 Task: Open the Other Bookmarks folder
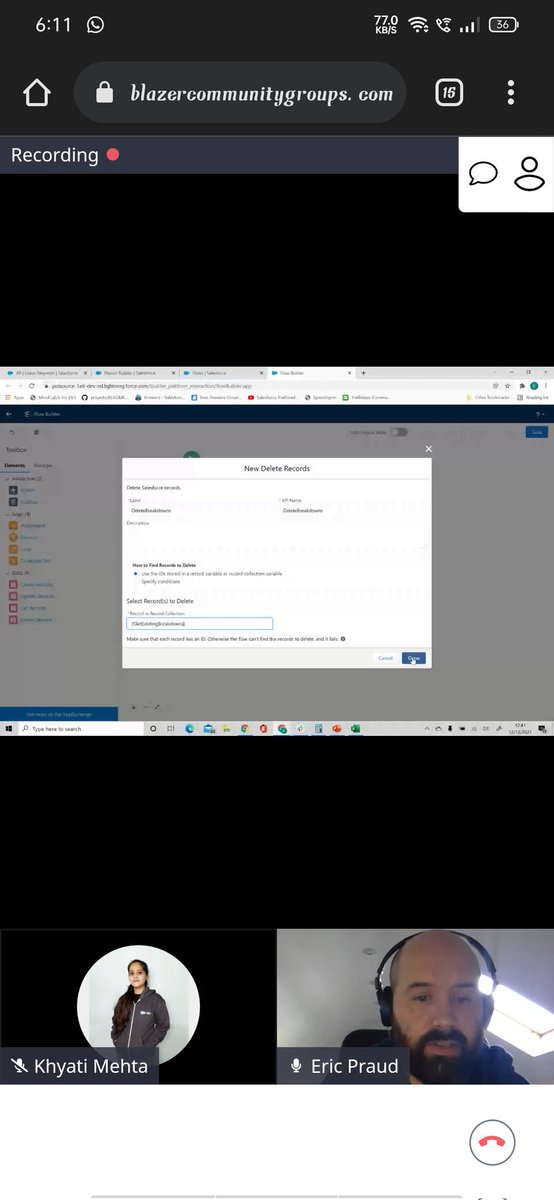point(487,397)
